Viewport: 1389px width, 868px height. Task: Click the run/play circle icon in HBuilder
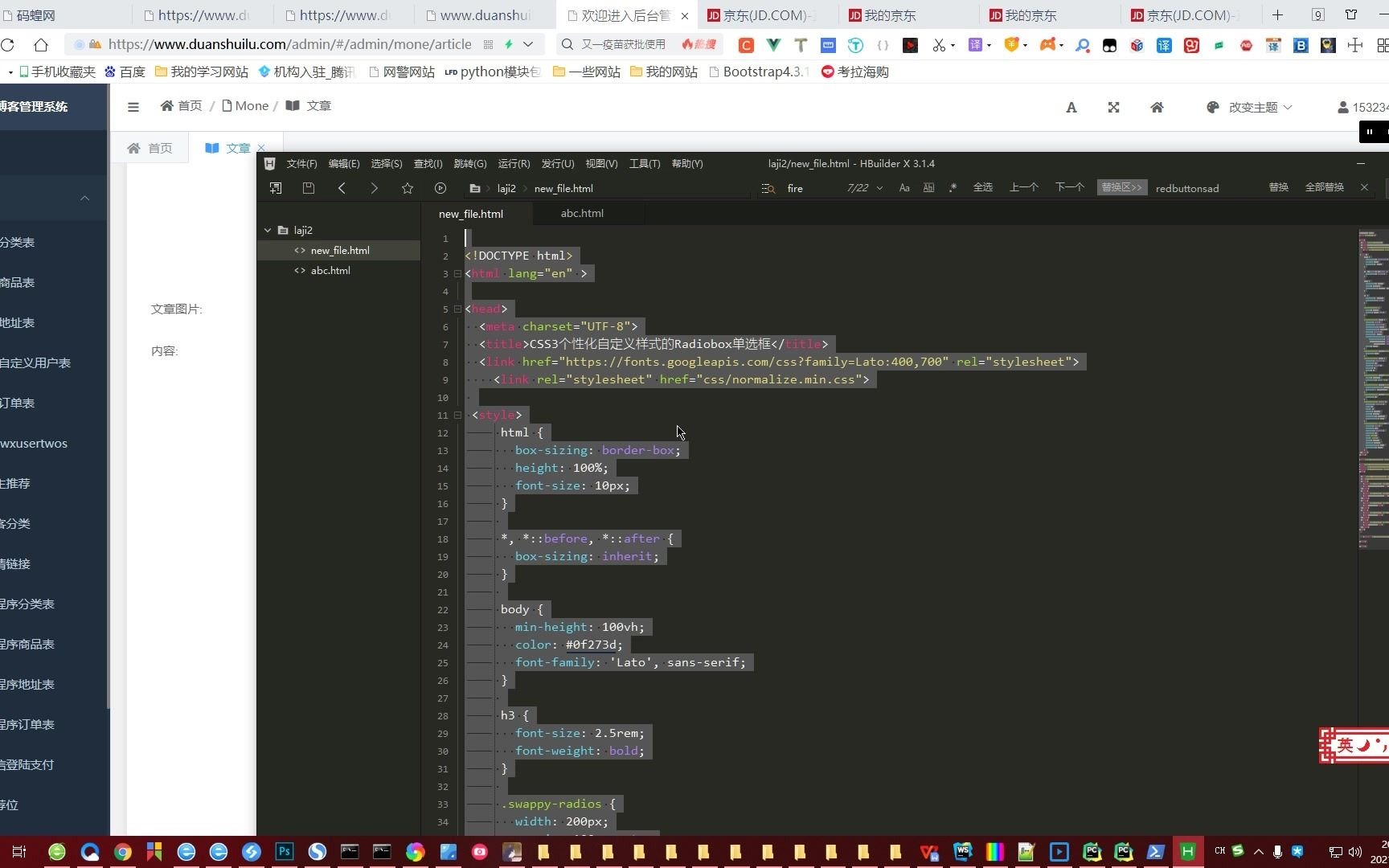pos(440,188)
